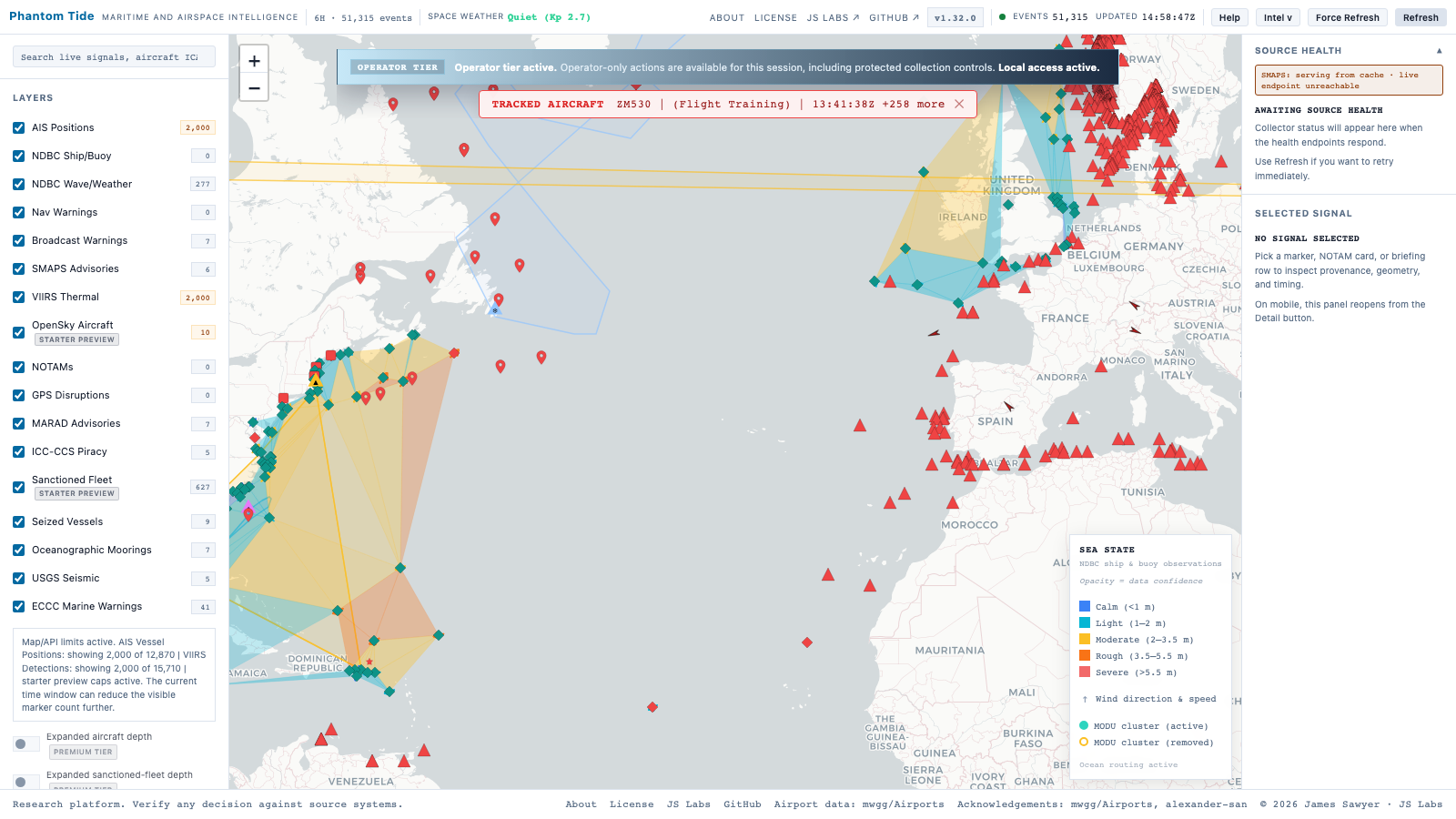
Task: Uncheck the Oceanographic Moorings layer
Action: pyautogui.click(x=18, y=550)
